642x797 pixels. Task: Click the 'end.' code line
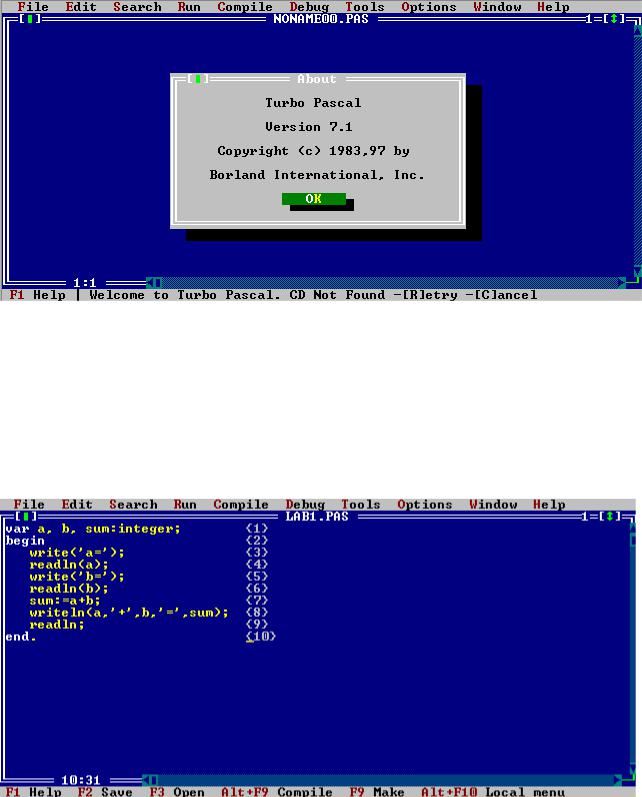[21, 636]
